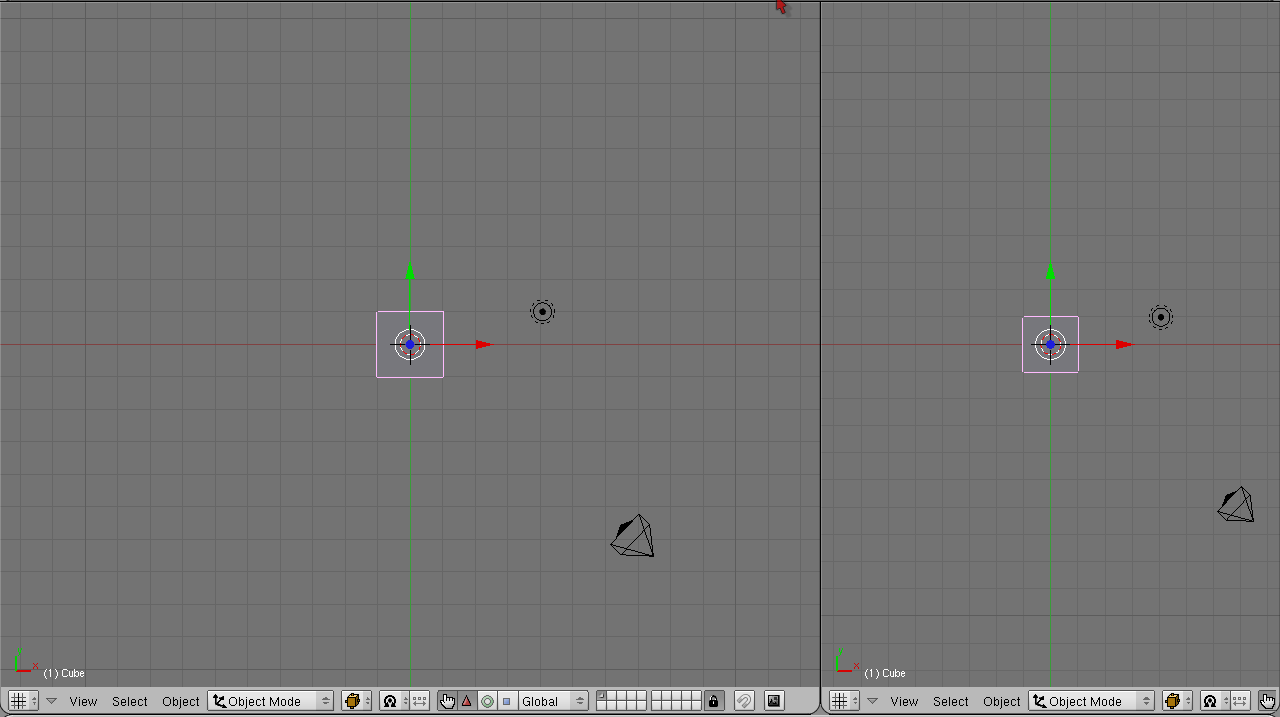Image resolution: width=1280 pixels, height=717 pixels.
Task: Open the Global orientation dropdown
Action: (552, 701)
